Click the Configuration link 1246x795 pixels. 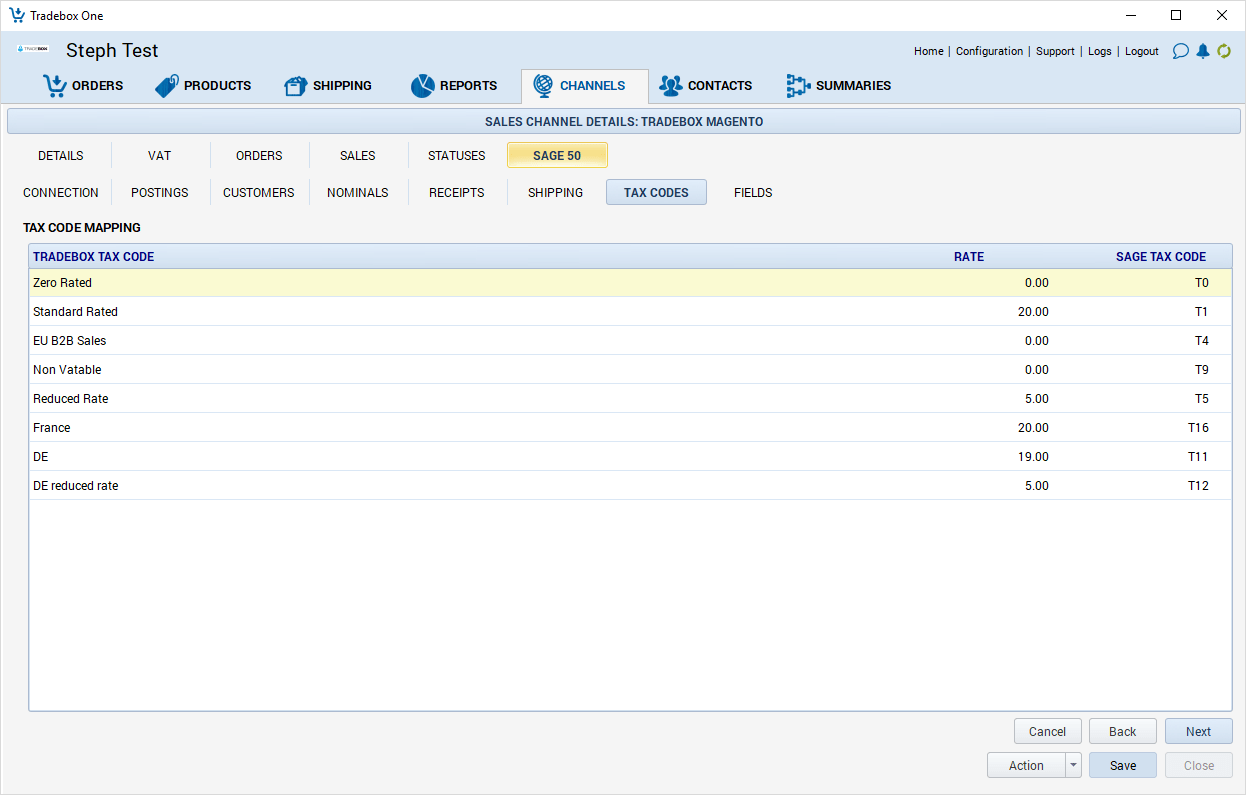click(989, 51)
